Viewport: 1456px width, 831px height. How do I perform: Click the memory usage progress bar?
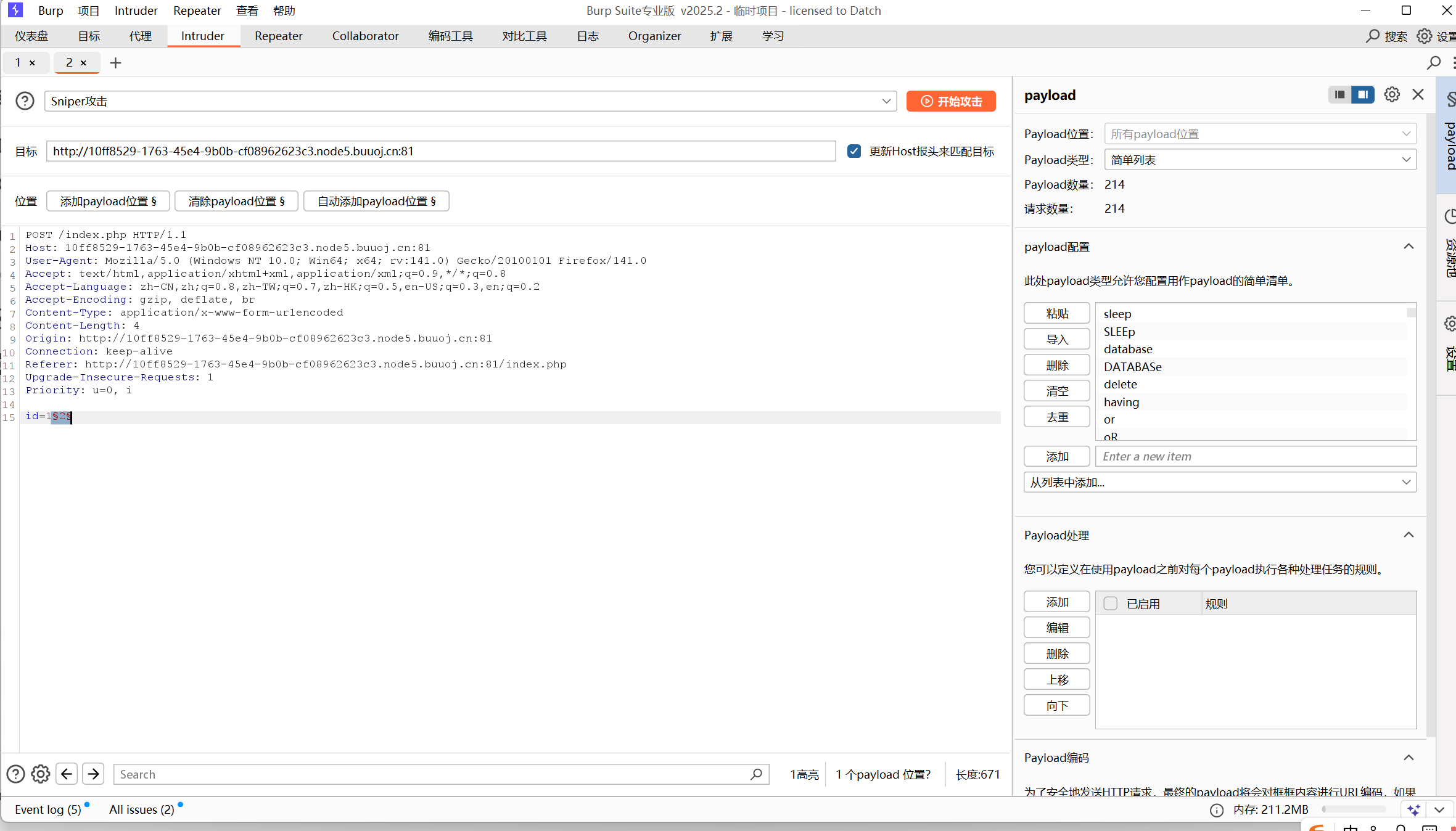coord(1354,810)
